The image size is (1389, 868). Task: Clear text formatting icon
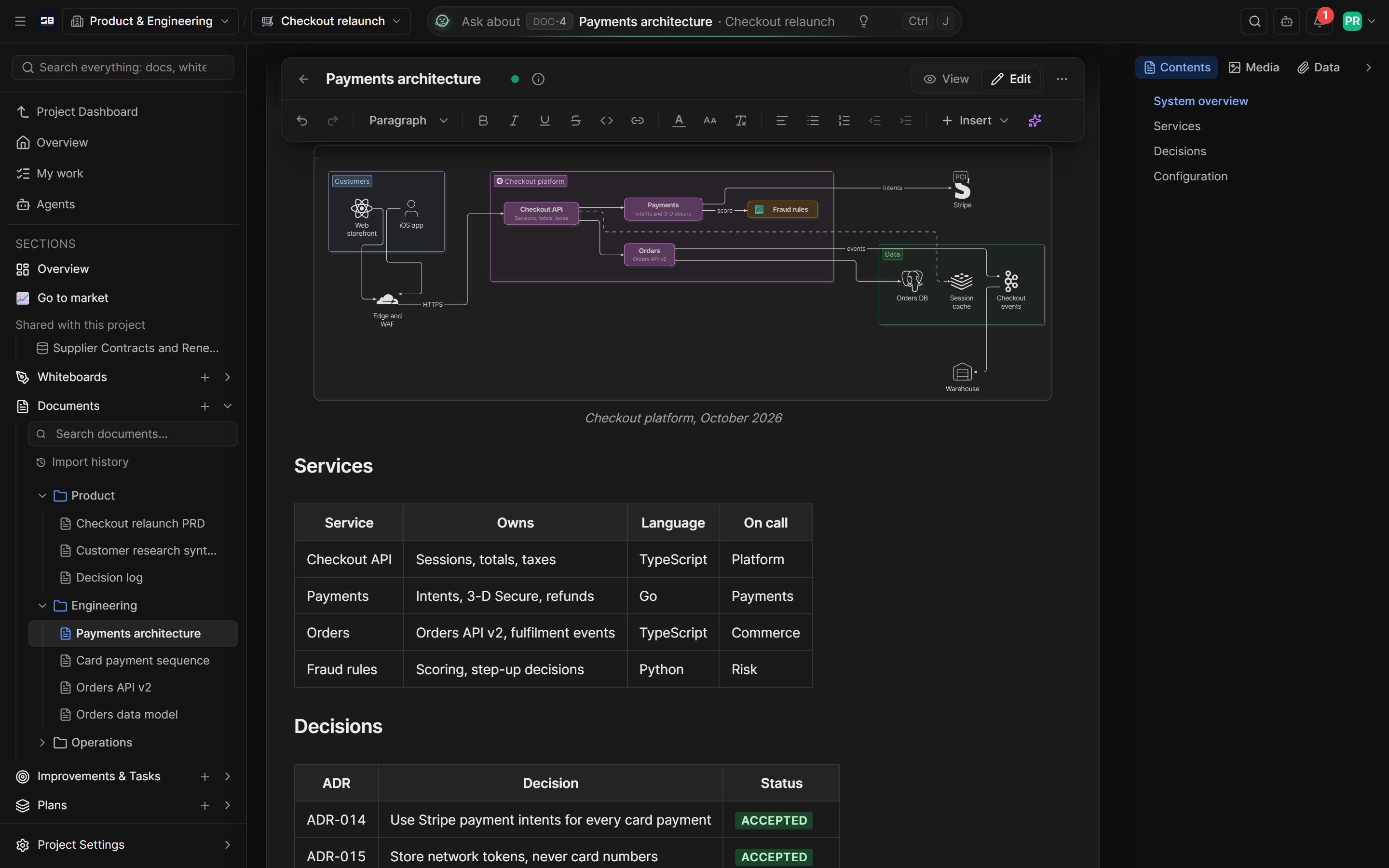click(741, 121)
